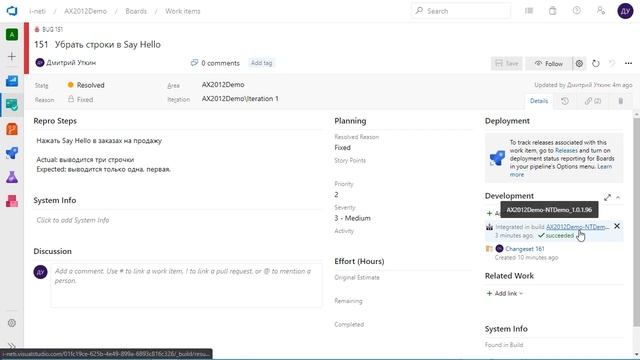640x360 pixels.
Task: Open the ДУ account avatar menu
Action: (x=625, y=11)
